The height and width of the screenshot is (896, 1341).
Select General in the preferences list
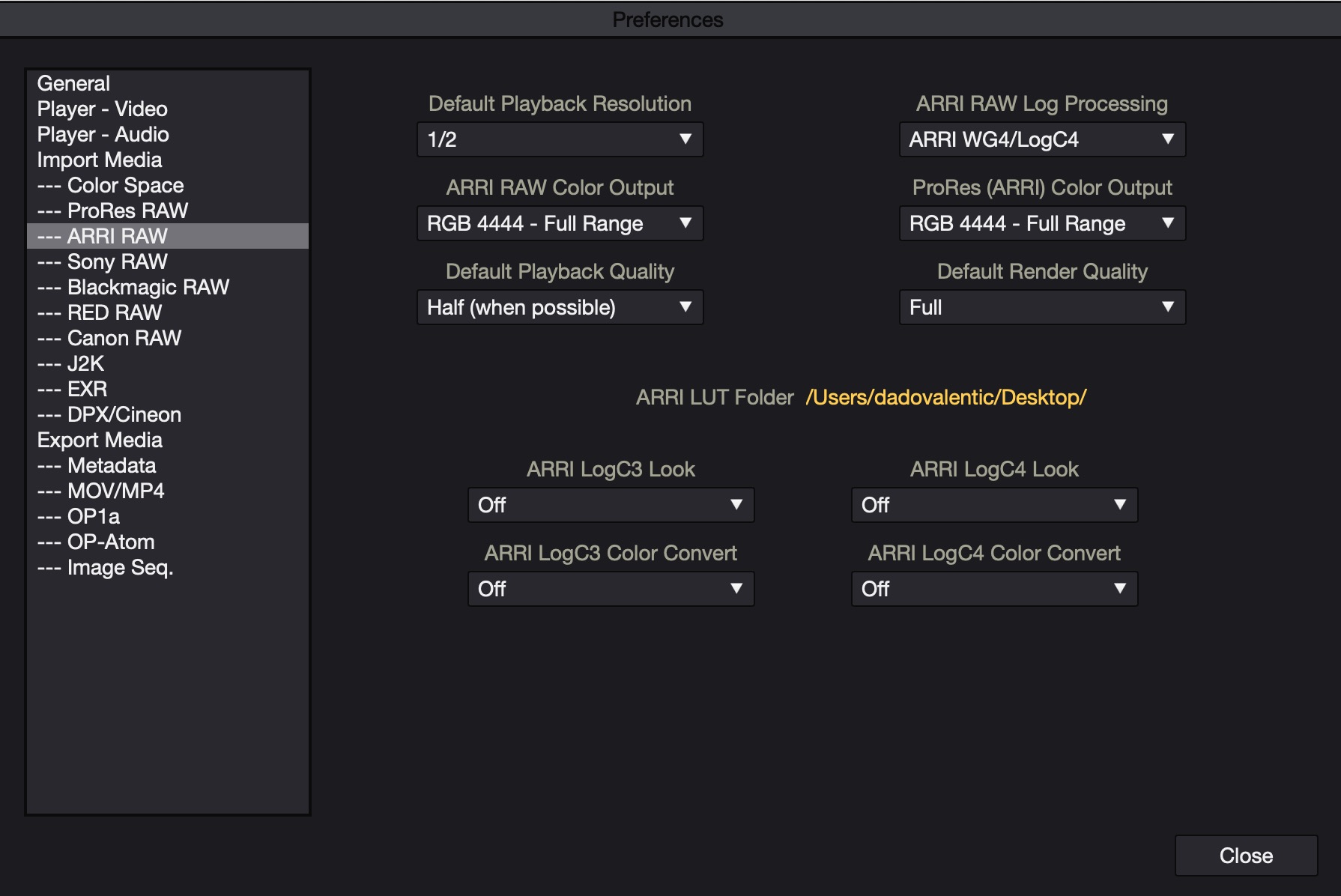[73, 83]
